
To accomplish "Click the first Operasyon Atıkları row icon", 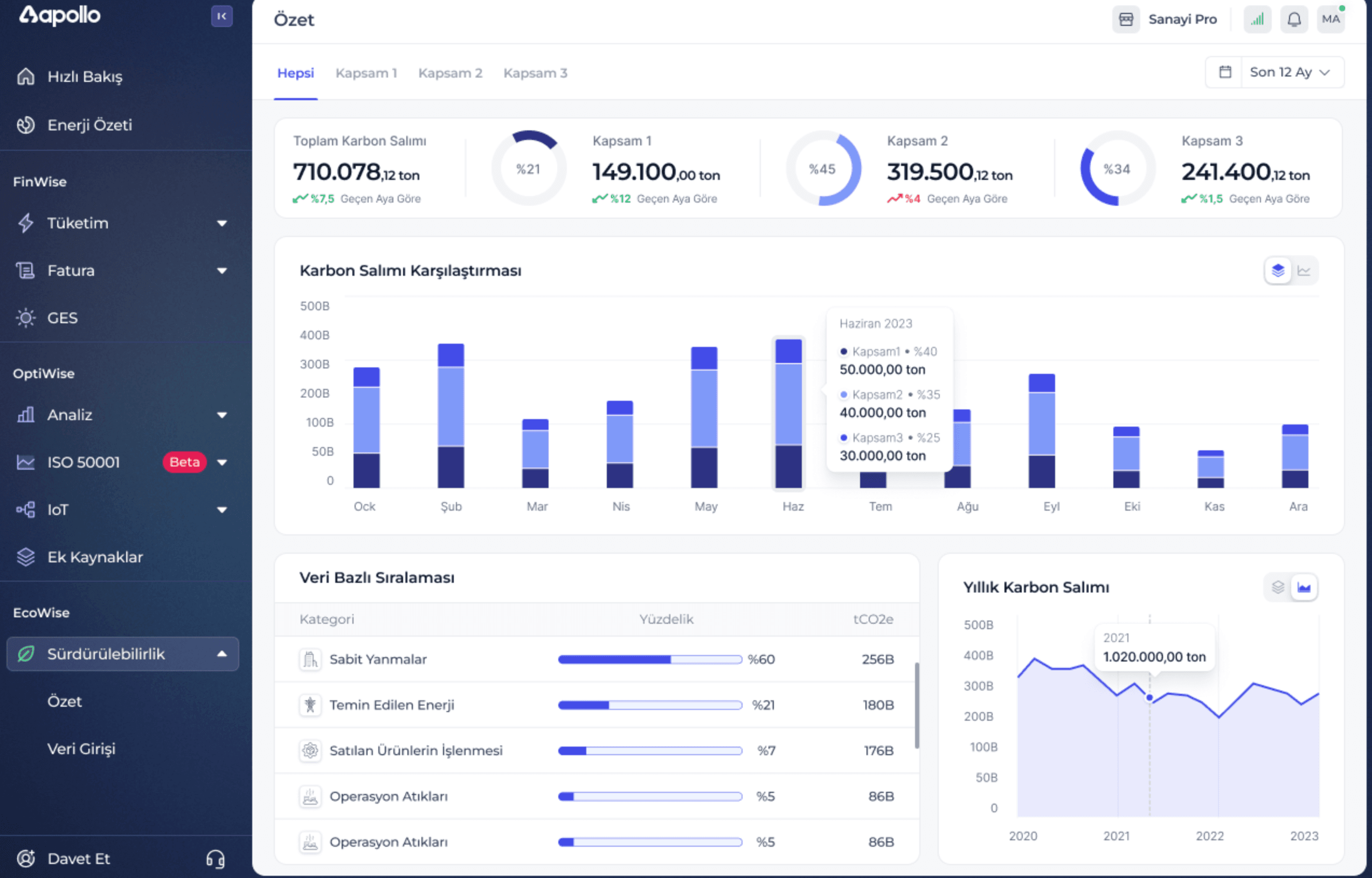I will pyautogui.click(x=310, y=797).
